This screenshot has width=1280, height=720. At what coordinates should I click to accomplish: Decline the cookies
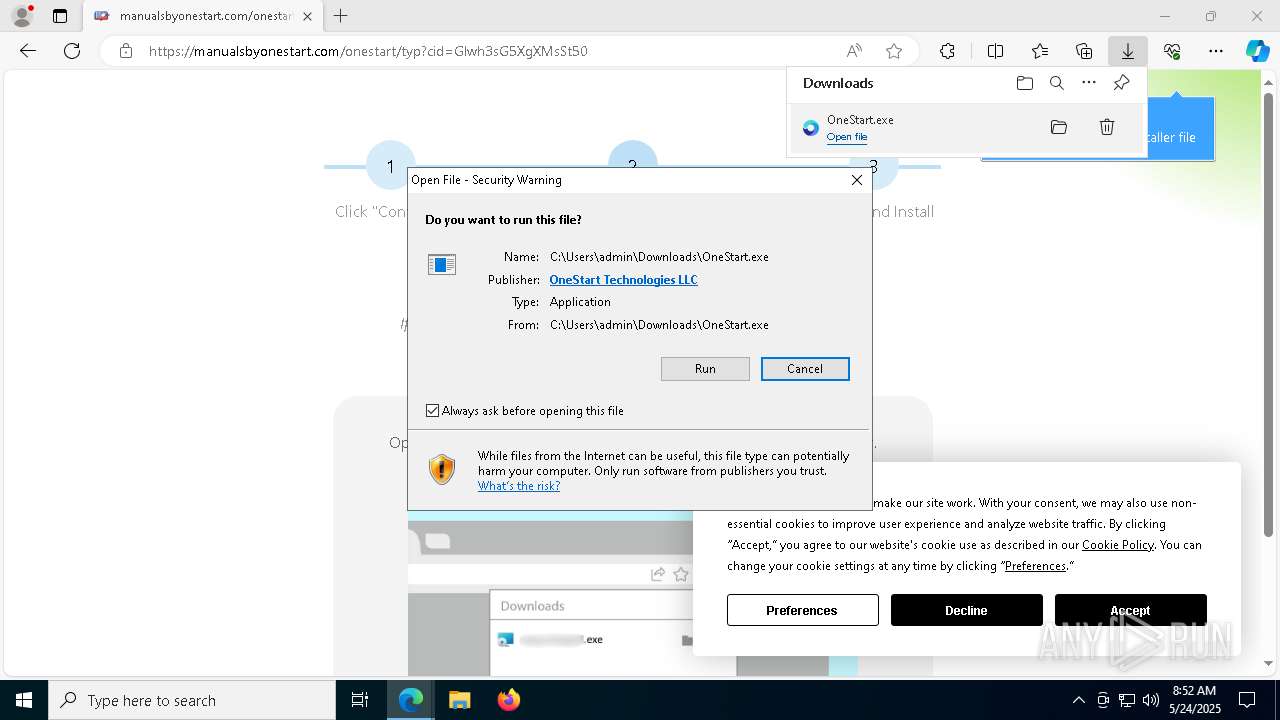967,610
